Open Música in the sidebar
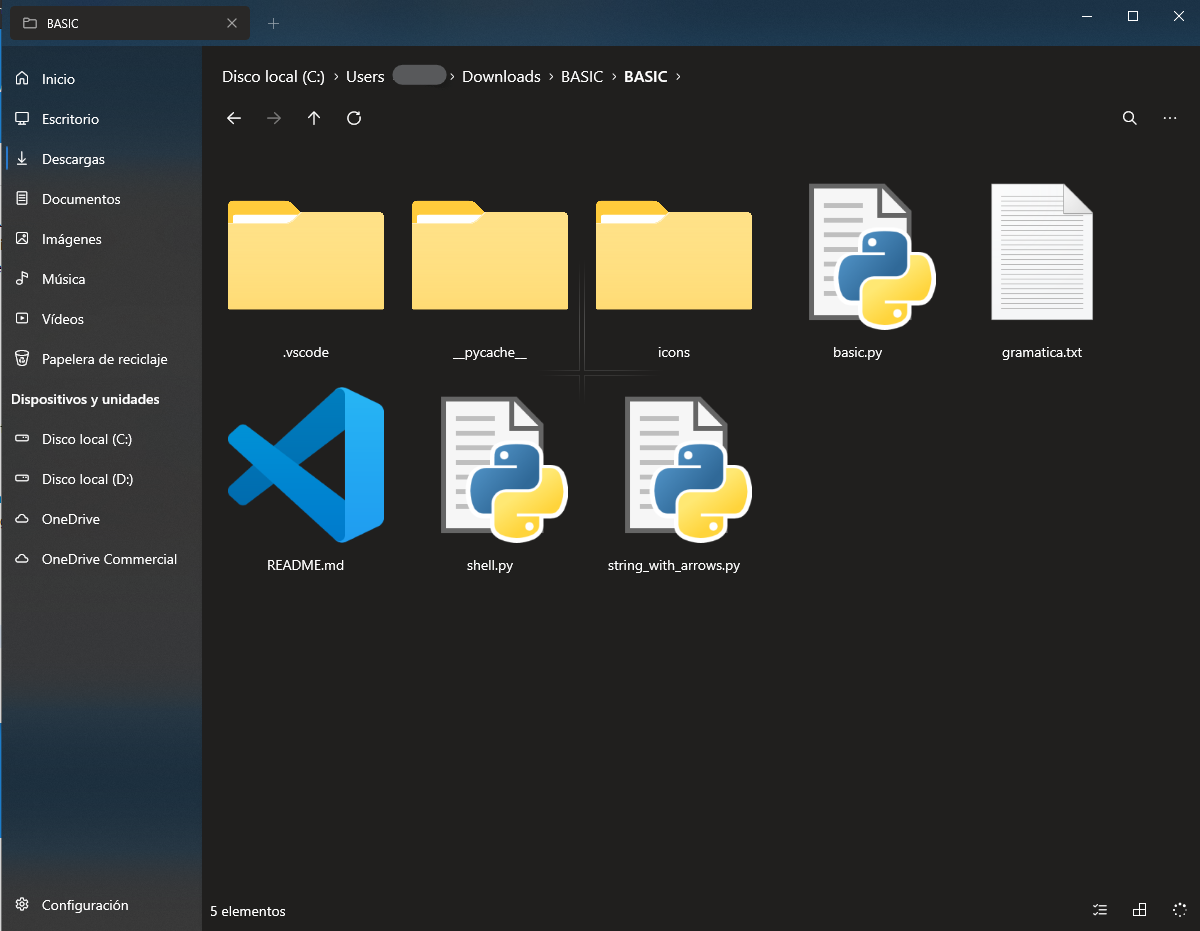Screen dimensions: 1200x931 coord(101,279)
